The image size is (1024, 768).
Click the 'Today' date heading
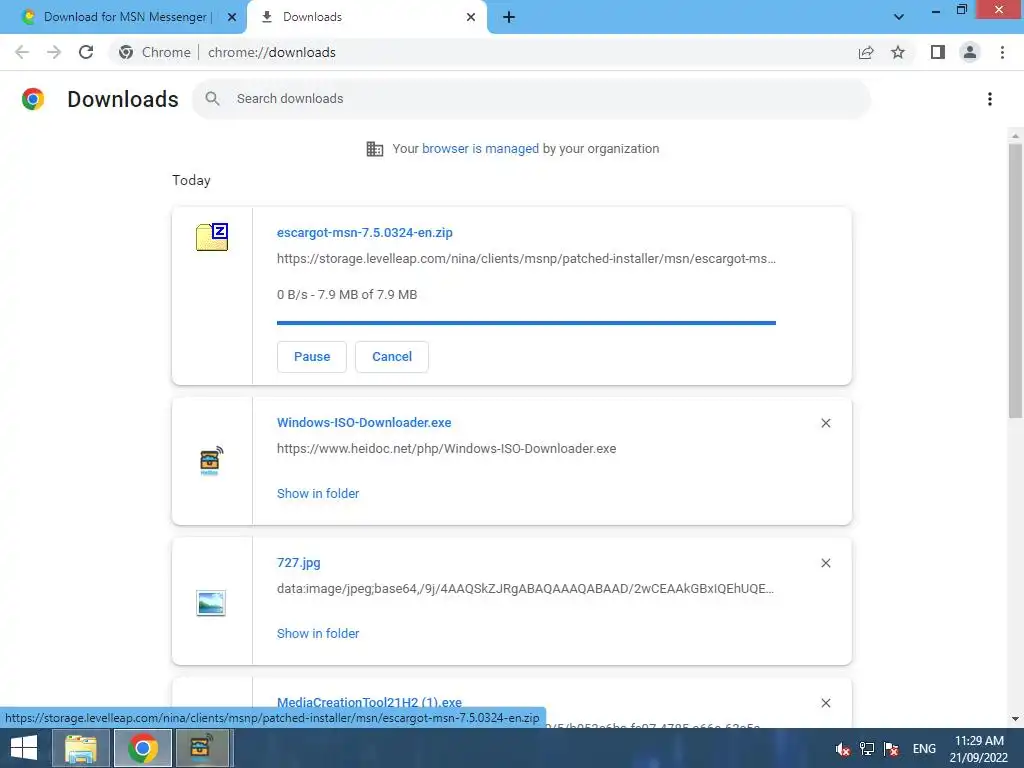pos(191,180)
